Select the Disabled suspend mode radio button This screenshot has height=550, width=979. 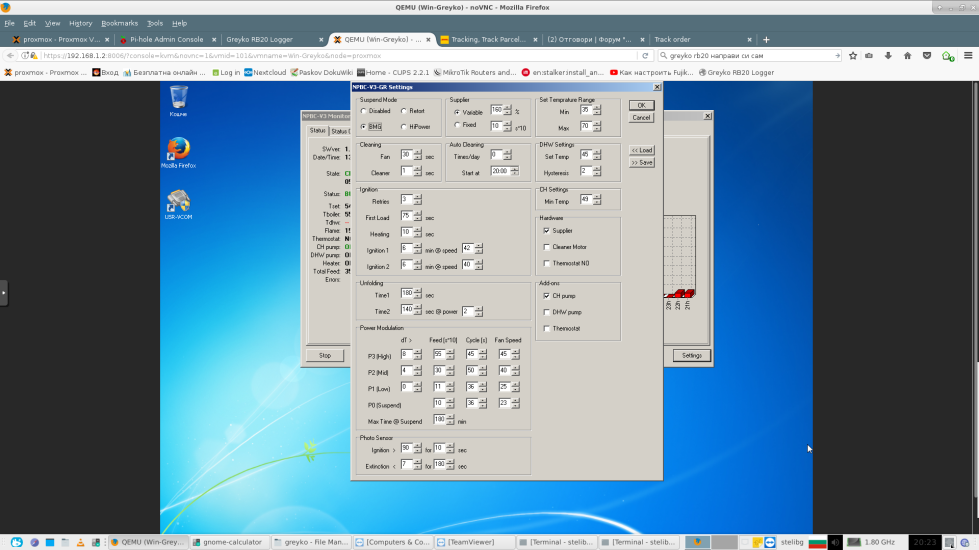coord(363,111)
